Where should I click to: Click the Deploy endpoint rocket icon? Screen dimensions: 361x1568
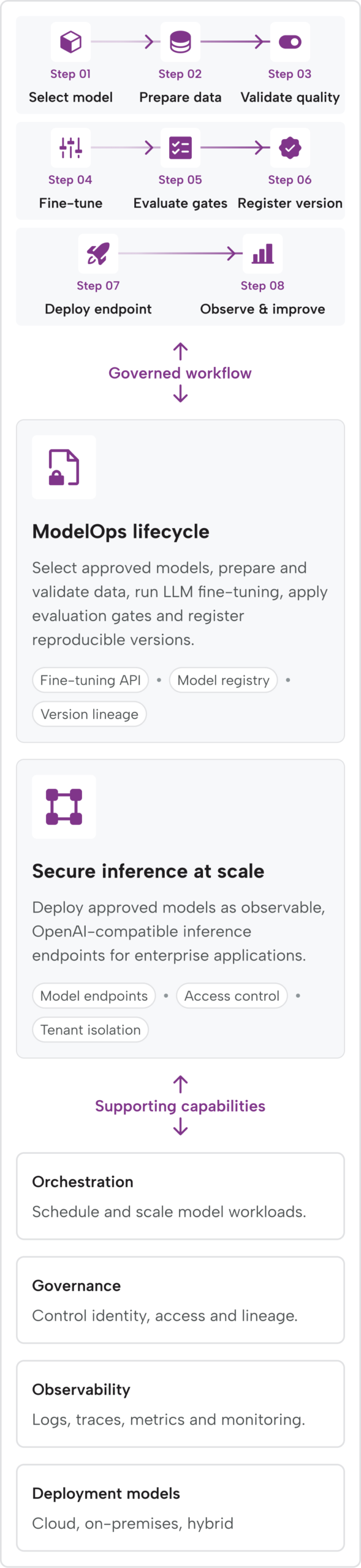98,254
